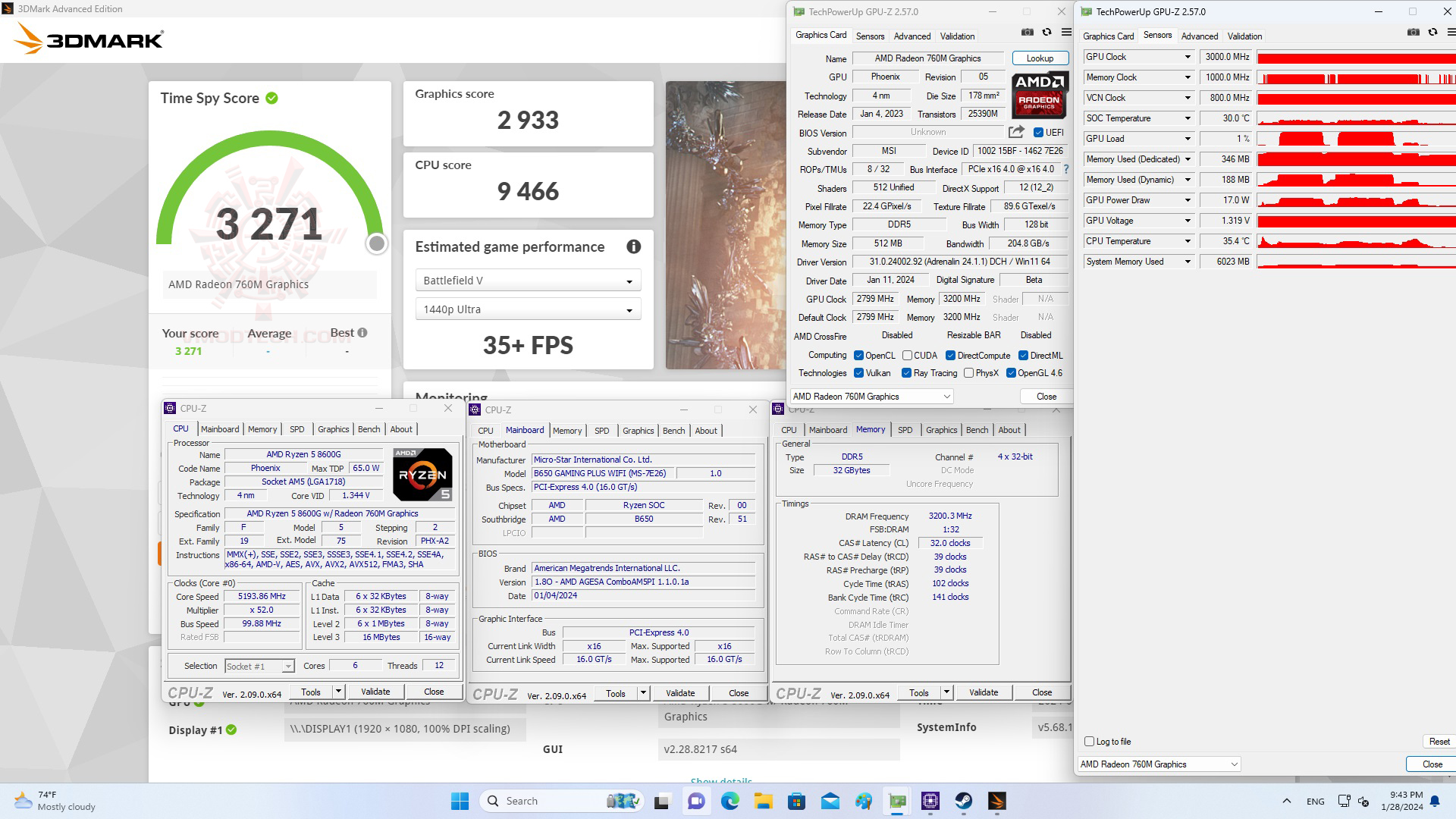Screen dimensions: 1456x819
Task: Click the GPU-Z refresh icon
Action: tap(1046, 33)
